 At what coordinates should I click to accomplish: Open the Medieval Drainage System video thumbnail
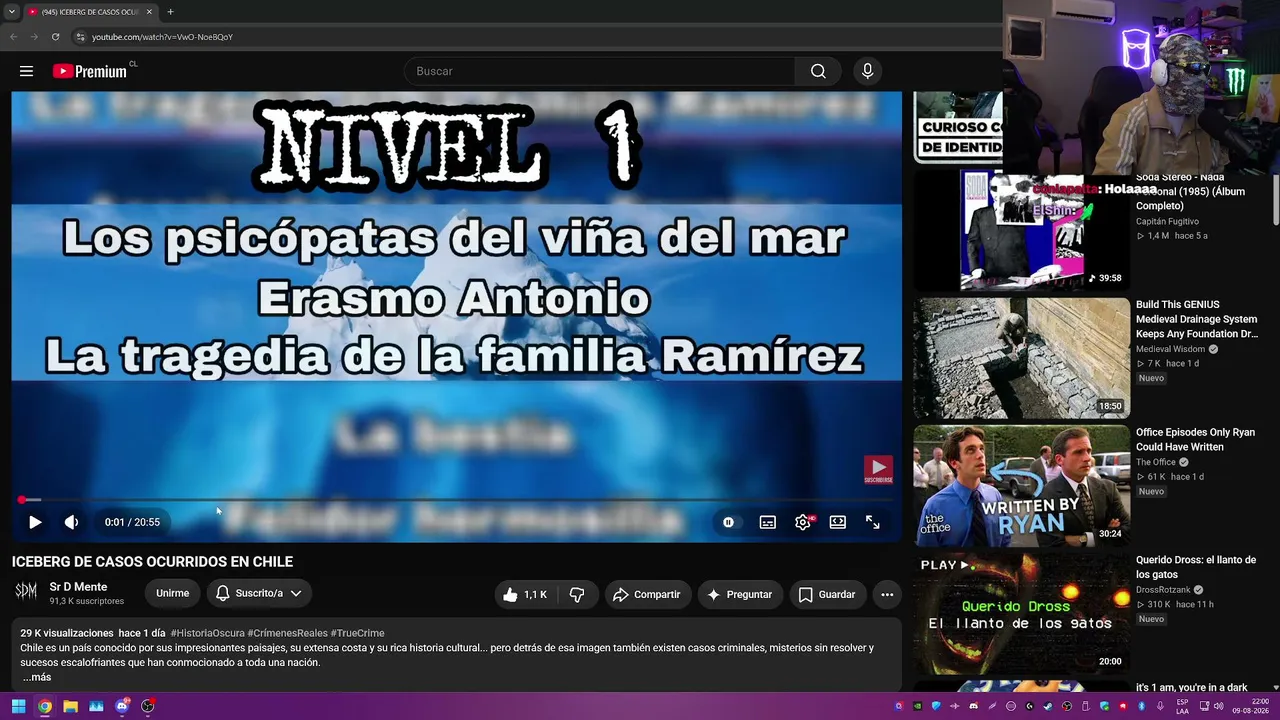point(1022,358)
